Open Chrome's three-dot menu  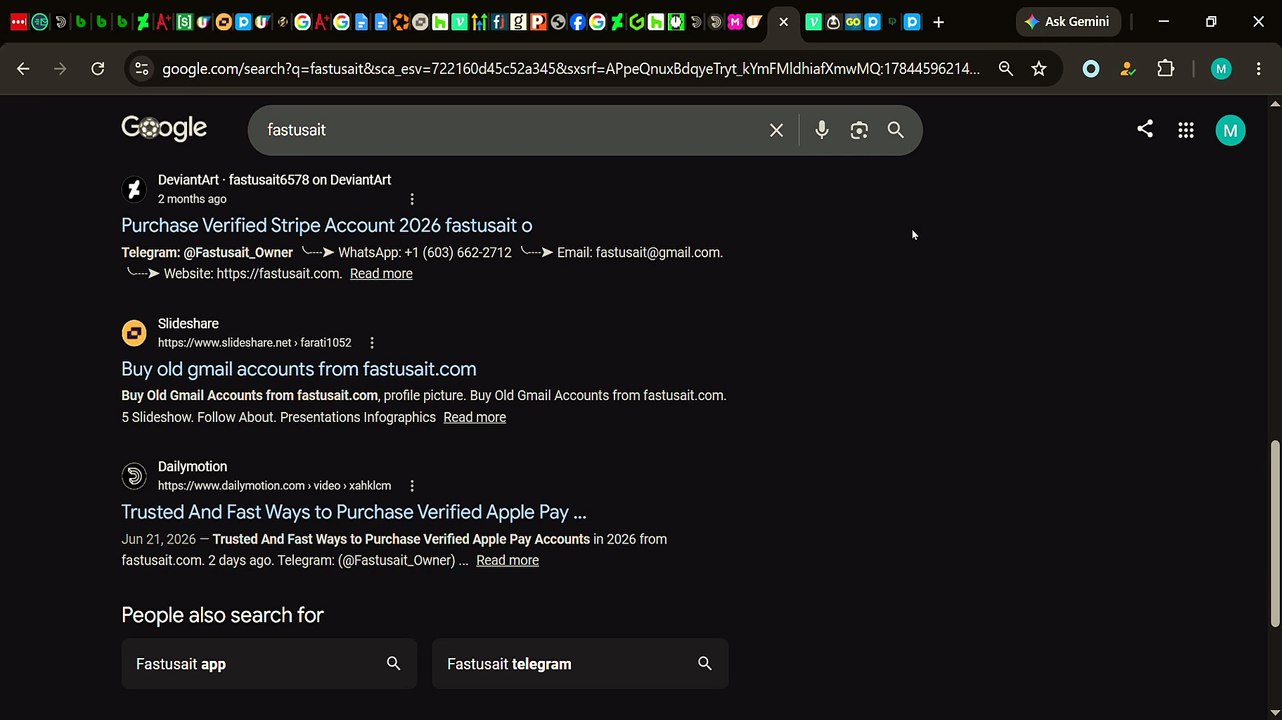[x=1258, y=69]
